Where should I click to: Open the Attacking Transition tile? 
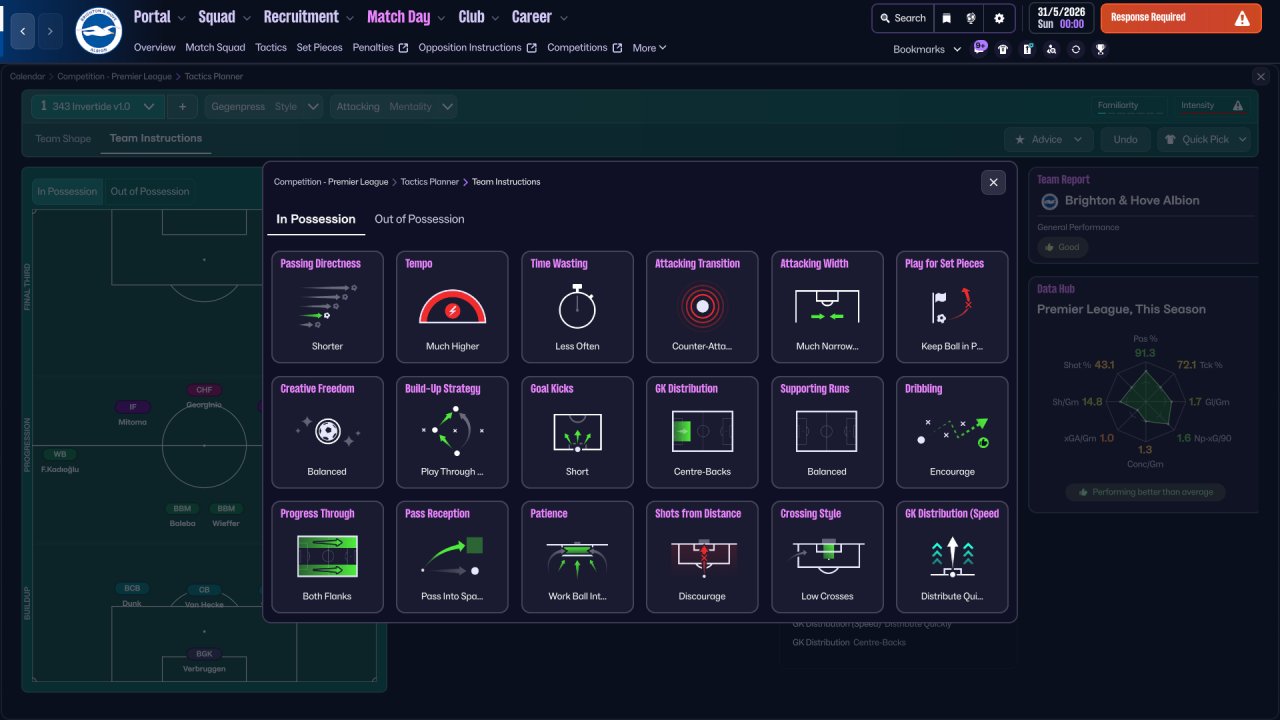coord(702,307)
